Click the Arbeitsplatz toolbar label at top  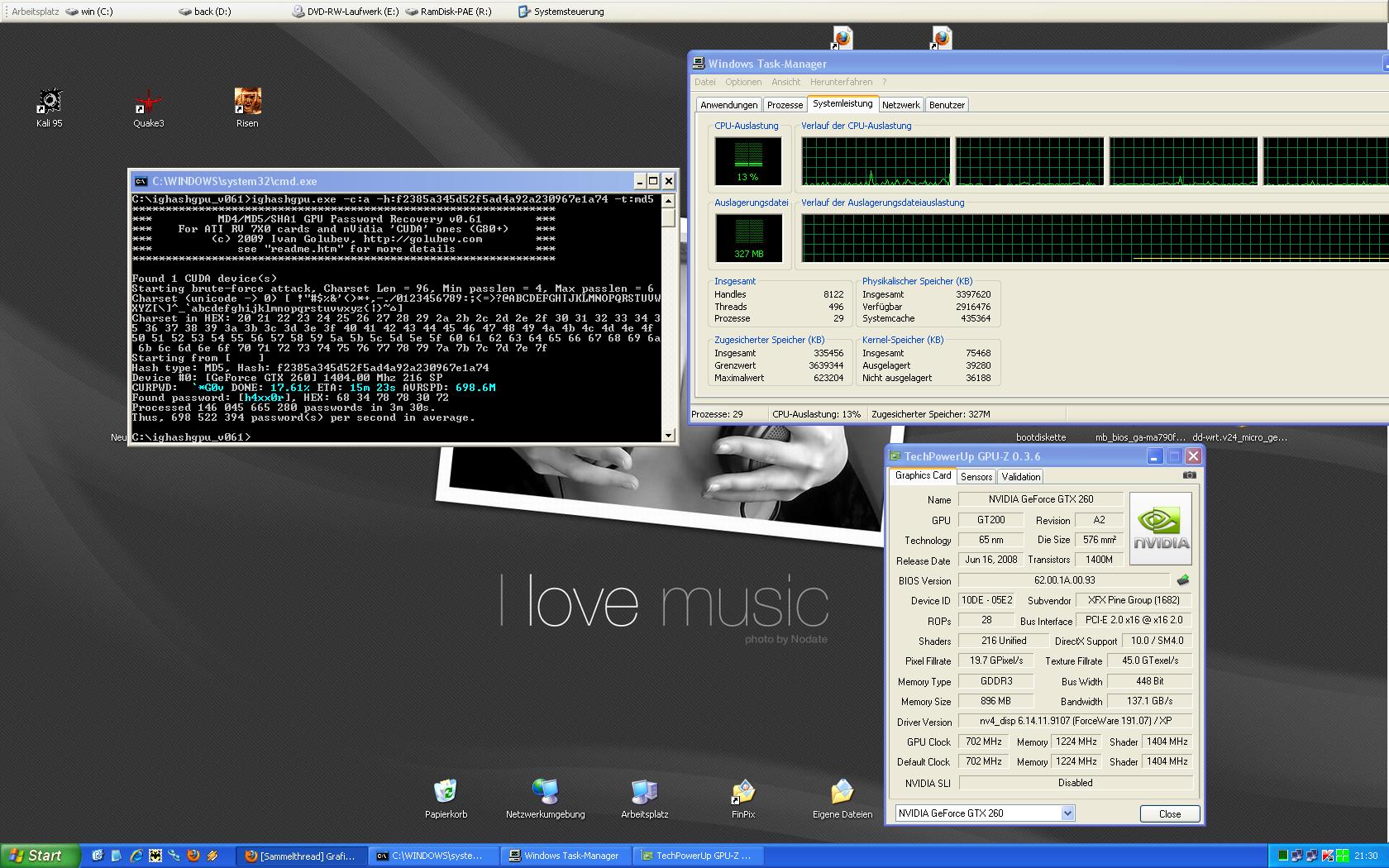click(x=35, y=12)
